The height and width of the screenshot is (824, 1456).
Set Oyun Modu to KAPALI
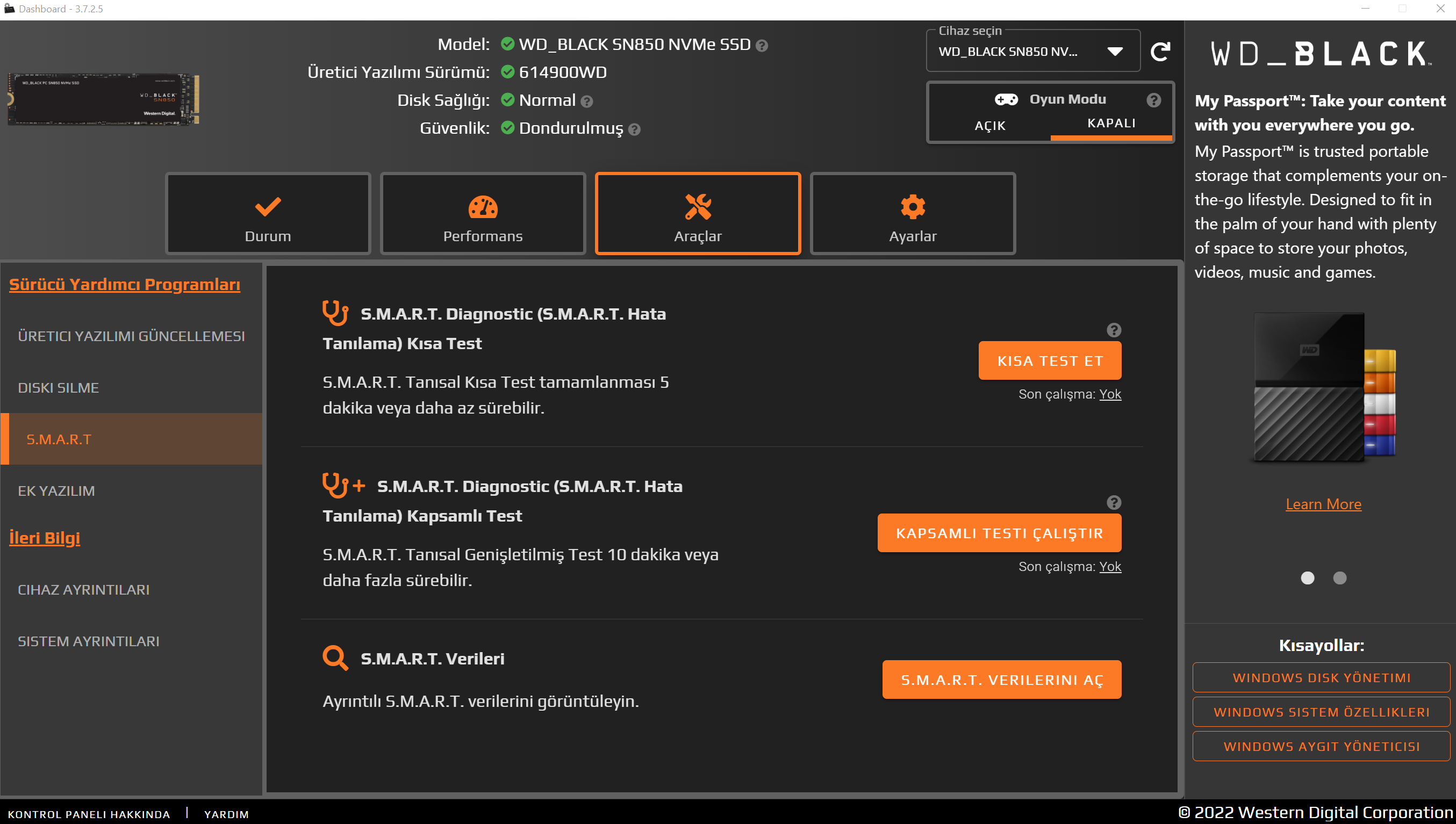point(1111,124)
